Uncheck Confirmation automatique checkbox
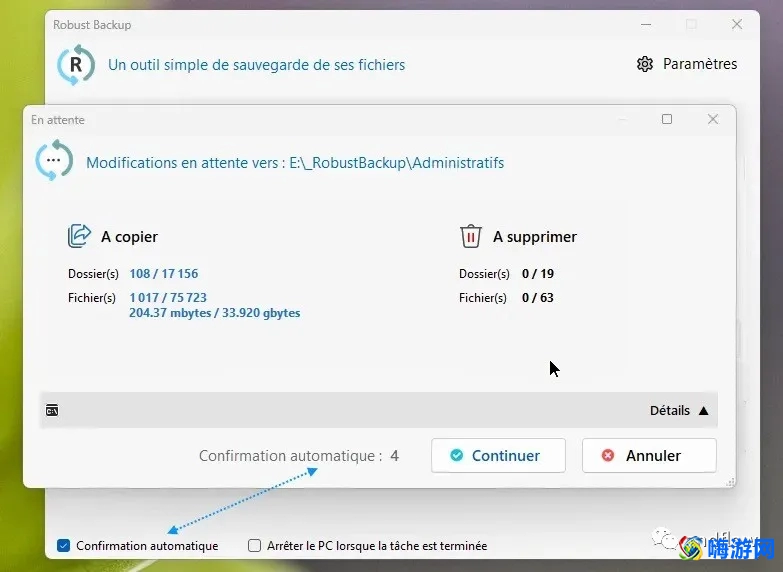This screenshot has width=783, height=572. tap(63, 546)
